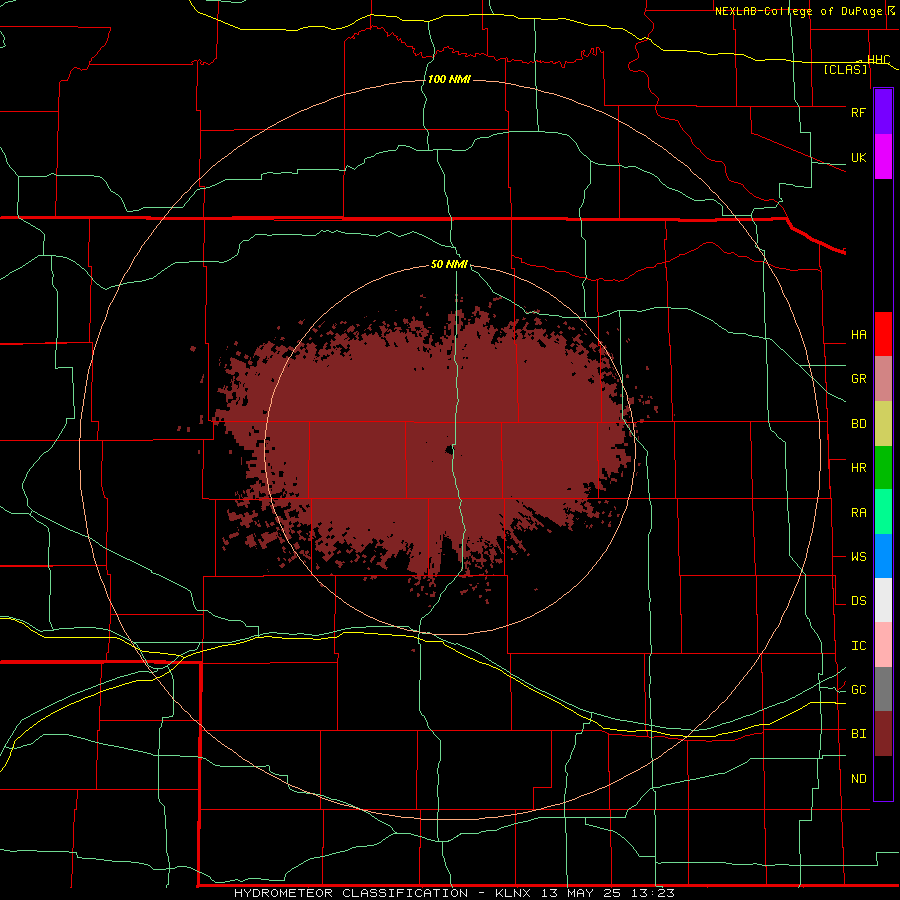Screen dimensions: 900x900
Task: Click the 'DS' legend label
Action: pos(858,601)
